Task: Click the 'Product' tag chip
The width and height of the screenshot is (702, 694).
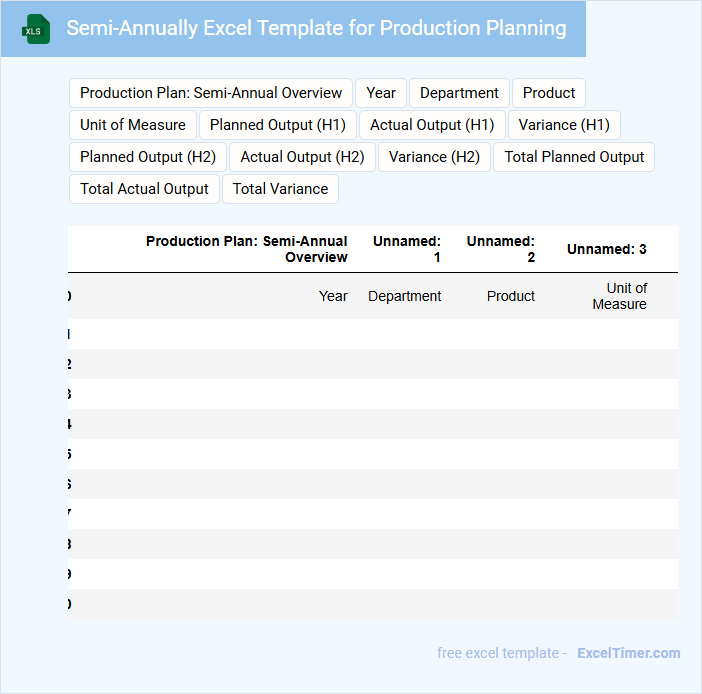Action: pos(549,93)
